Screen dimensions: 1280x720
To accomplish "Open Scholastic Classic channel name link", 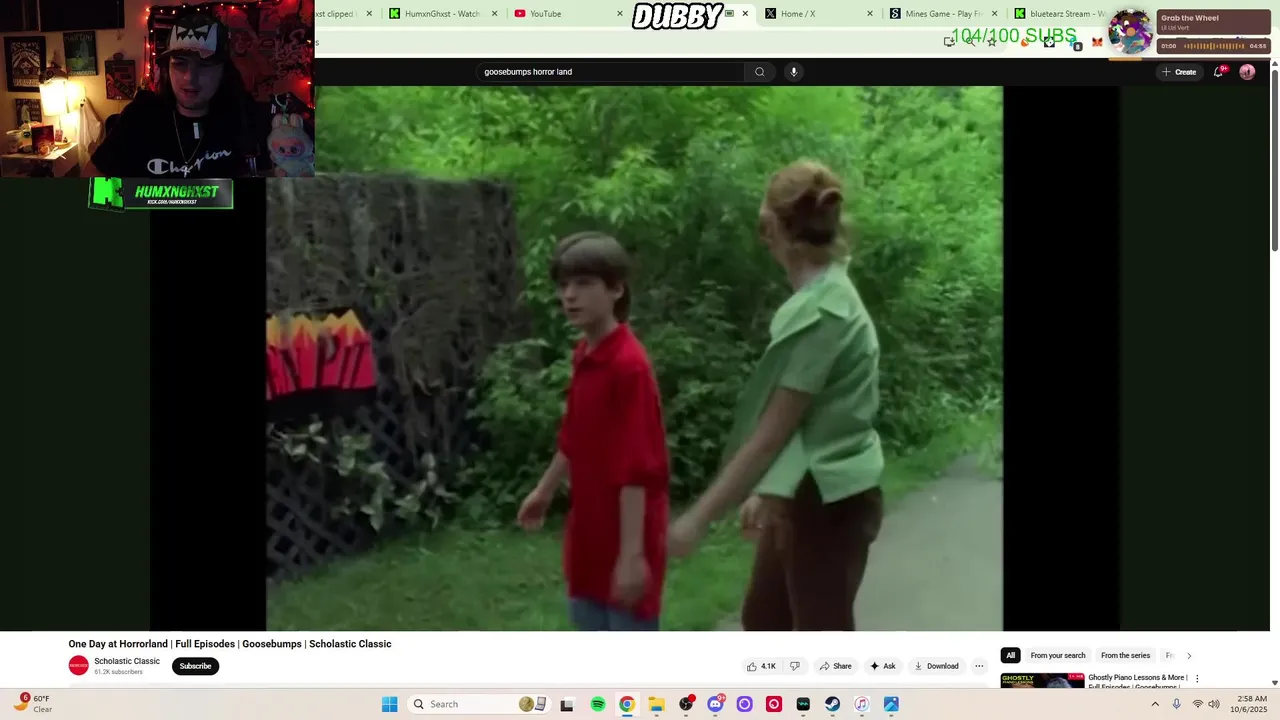I will pyautogui.click(x=127, y=661).
